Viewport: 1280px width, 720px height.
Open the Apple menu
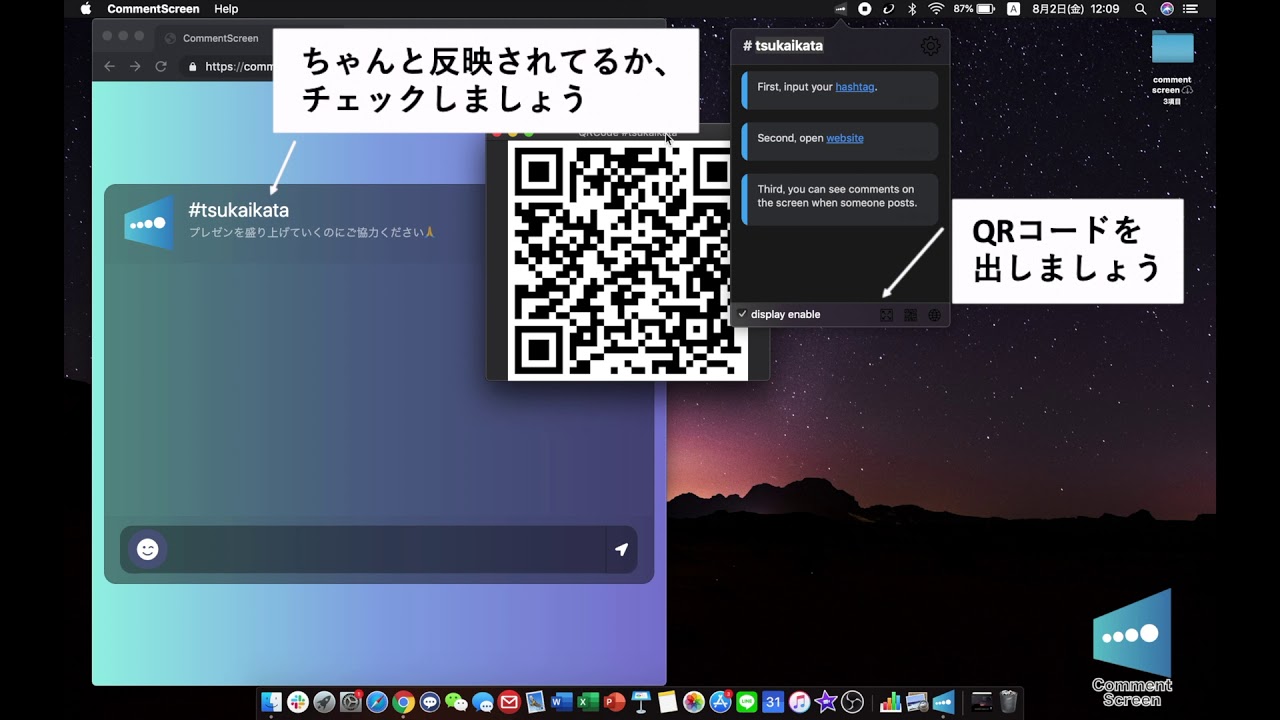[x=86, y=9]
